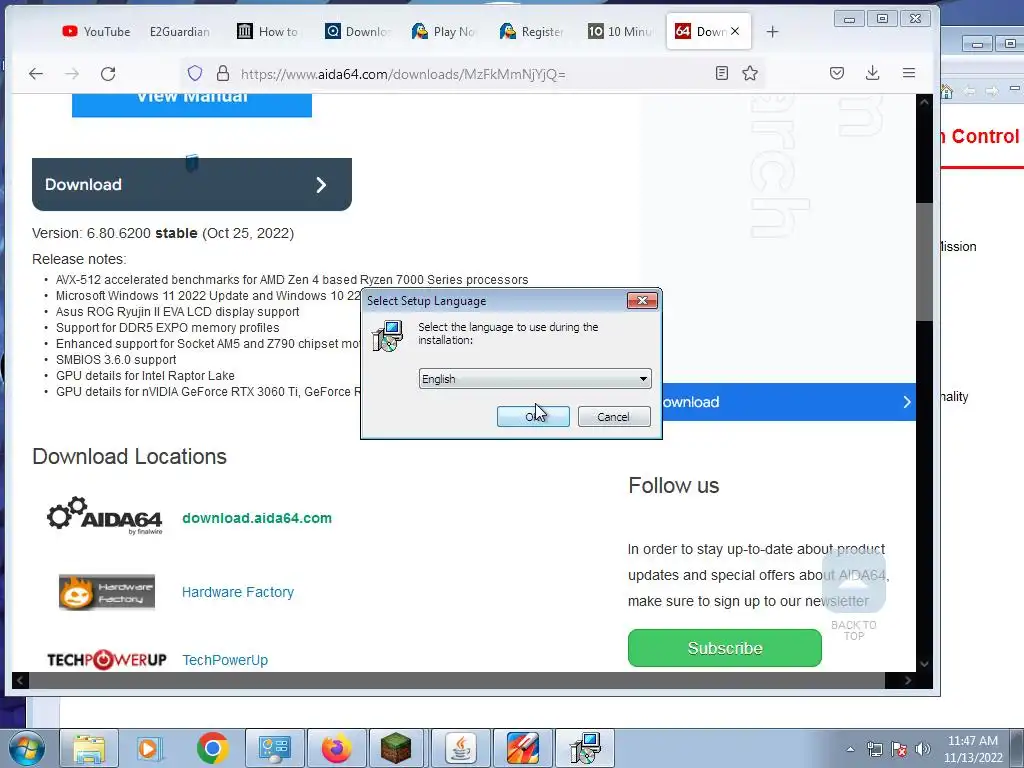Click the taskbar clock showing 11:47 AM

(x=973, y=749)
